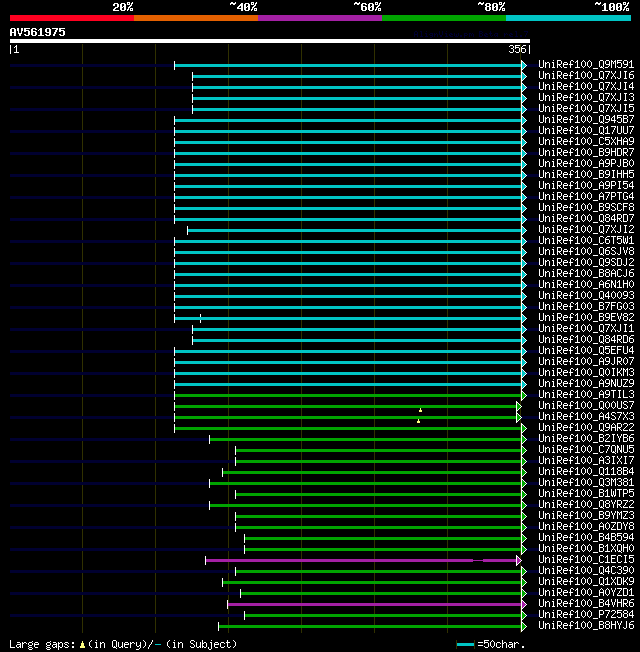Click the text UniRef100_Q8YRZ2
The width and height of the screenshot is (640, 652).
coord(586,505)
